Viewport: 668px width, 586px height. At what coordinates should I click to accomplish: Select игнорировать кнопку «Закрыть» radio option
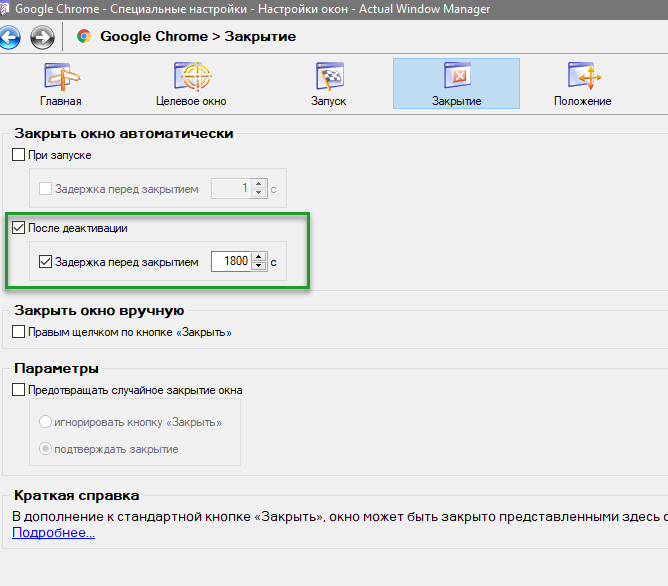tap(45, 422)
